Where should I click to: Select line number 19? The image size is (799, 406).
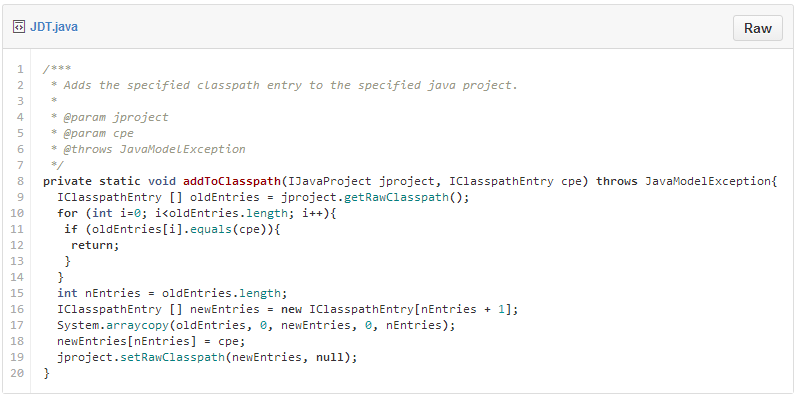click(19, 357)
